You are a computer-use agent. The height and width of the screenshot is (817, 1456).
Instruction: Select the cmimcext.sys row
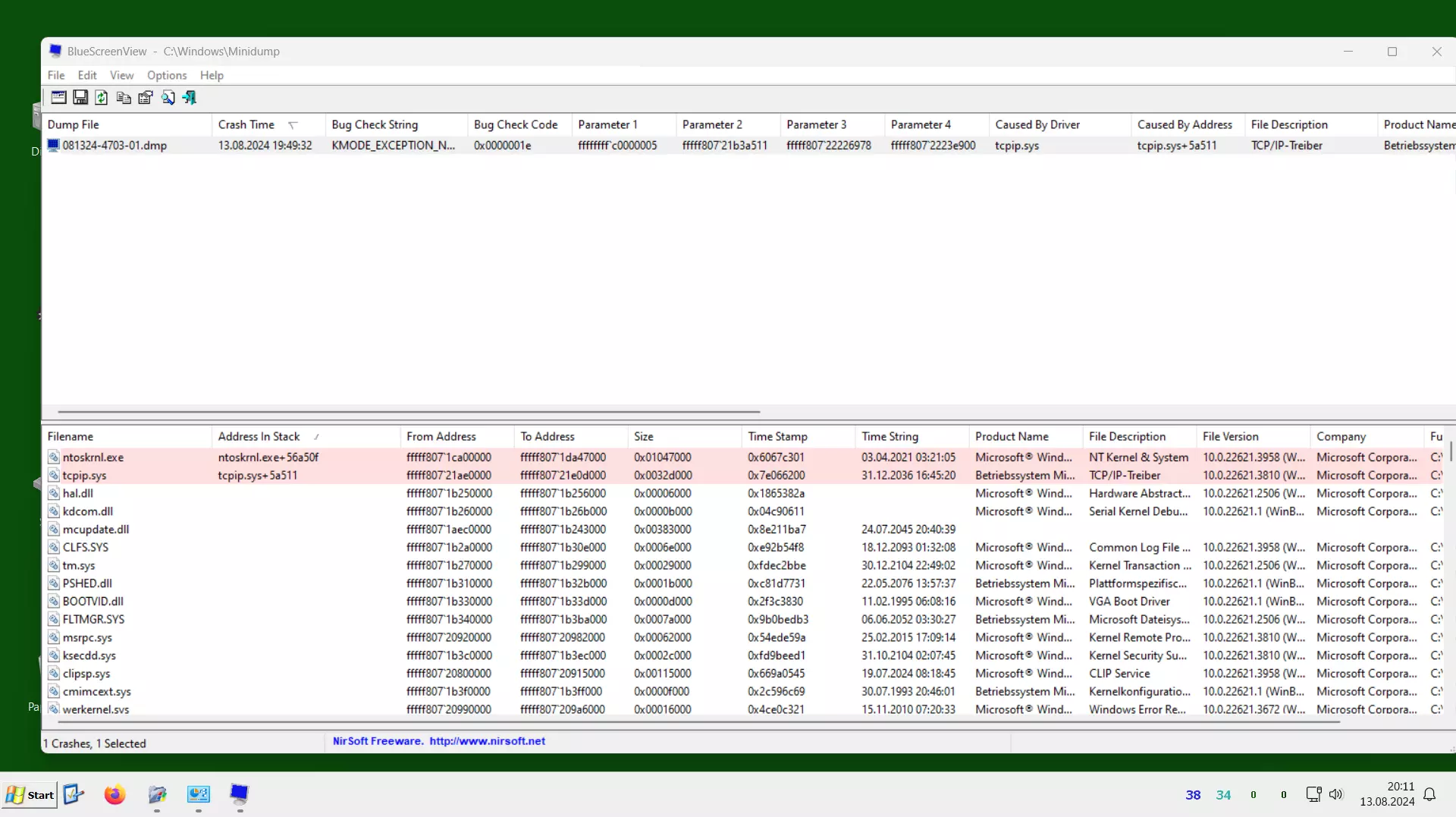(743, 691)
